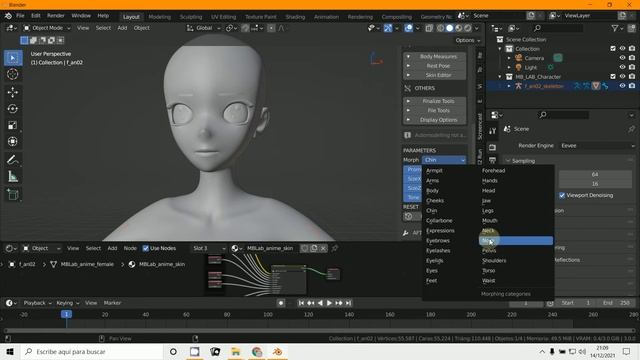Toggle X-ray view icon

(429, 28)
